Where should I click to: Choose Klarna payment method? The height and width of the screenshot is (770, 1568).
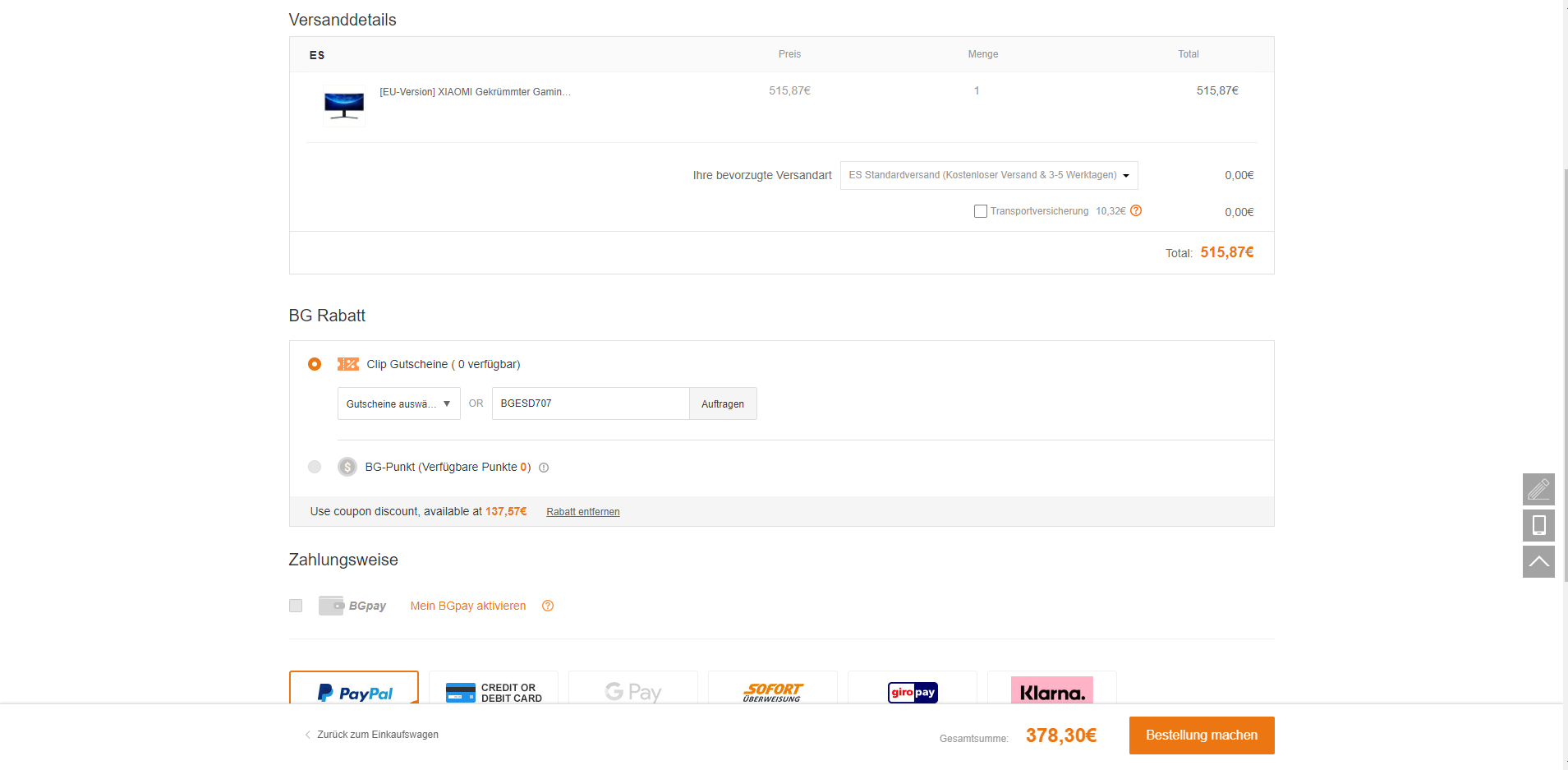1052,688
